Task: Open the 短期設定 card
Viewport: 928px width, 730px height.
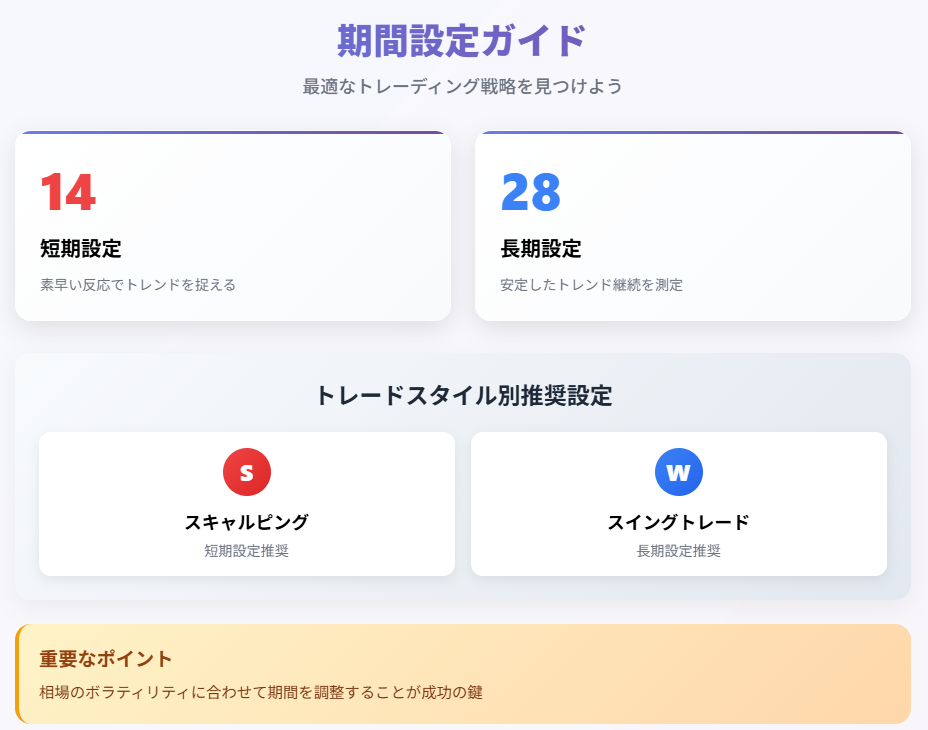Action: coord(233,226)
